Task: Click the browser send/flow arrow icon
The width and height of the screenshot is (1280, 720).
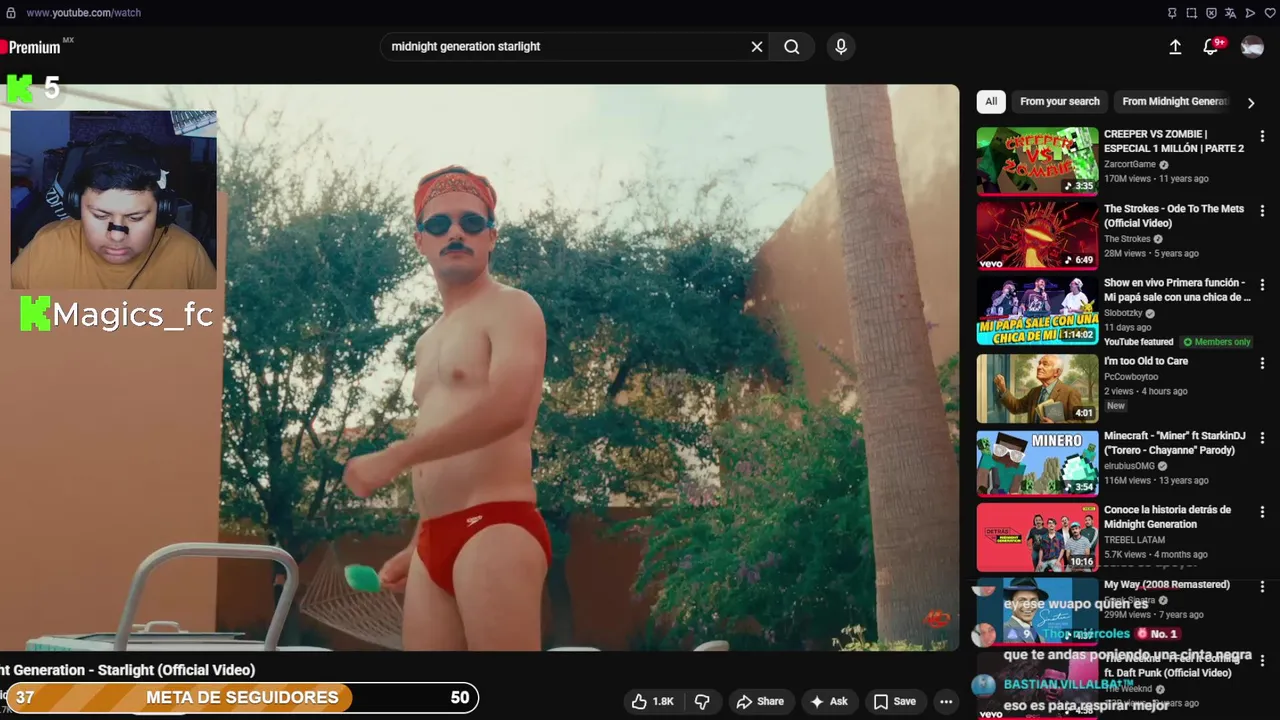Action: 1250,13
